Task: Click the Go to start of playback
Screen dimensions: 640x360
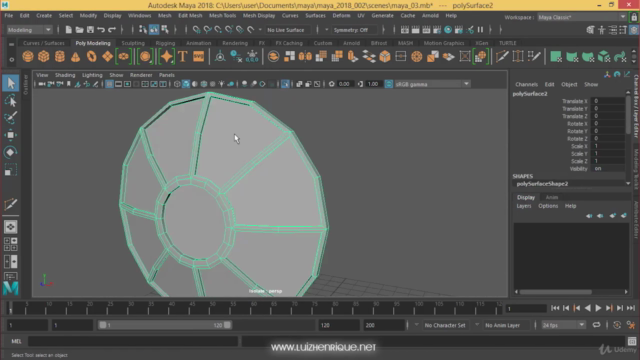Action: [555, 308]
